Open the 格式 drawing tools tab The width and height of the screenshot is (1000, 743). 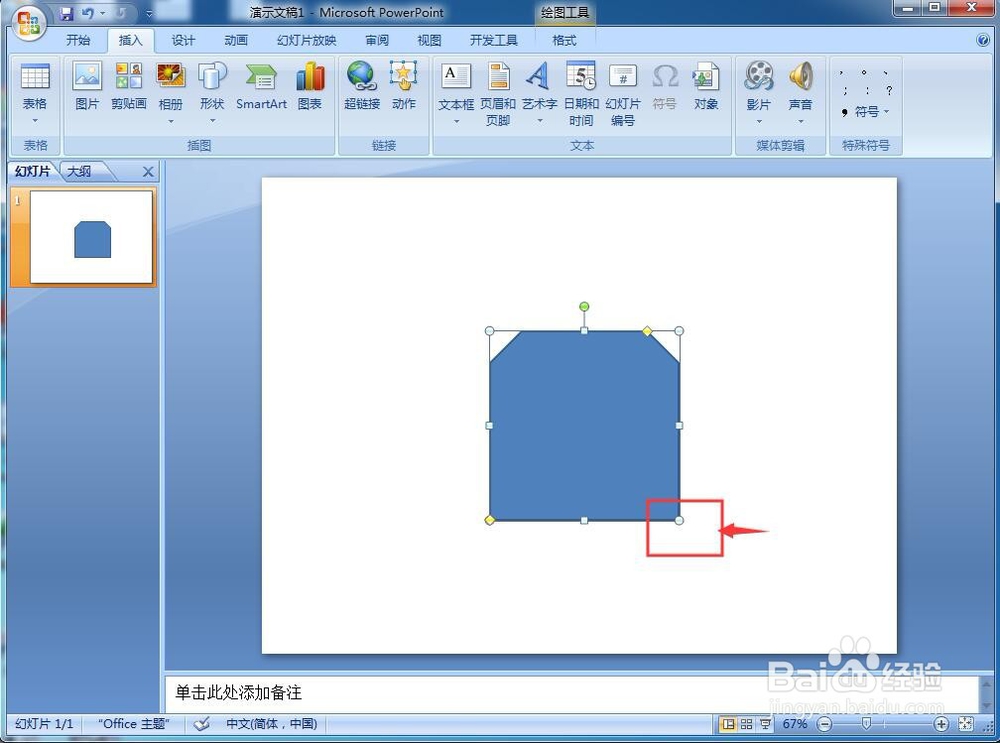coord(564,40)
